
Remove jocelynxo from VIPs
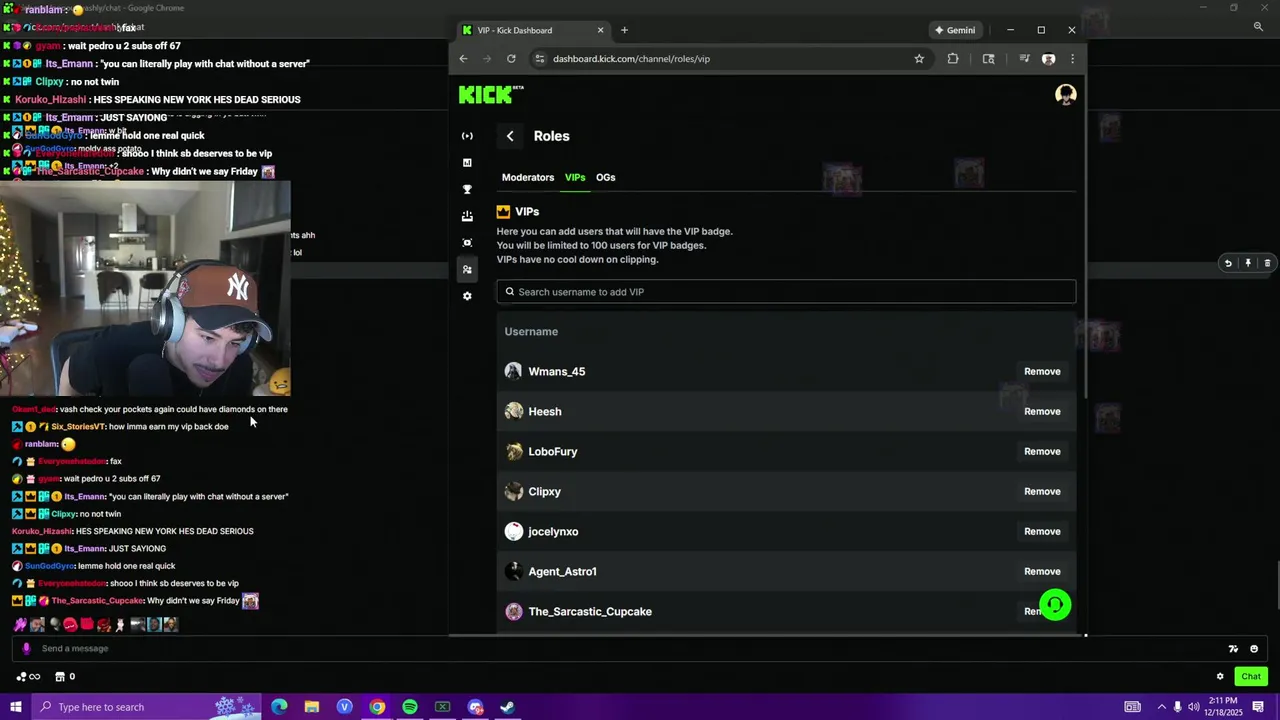click(1042, 531)
